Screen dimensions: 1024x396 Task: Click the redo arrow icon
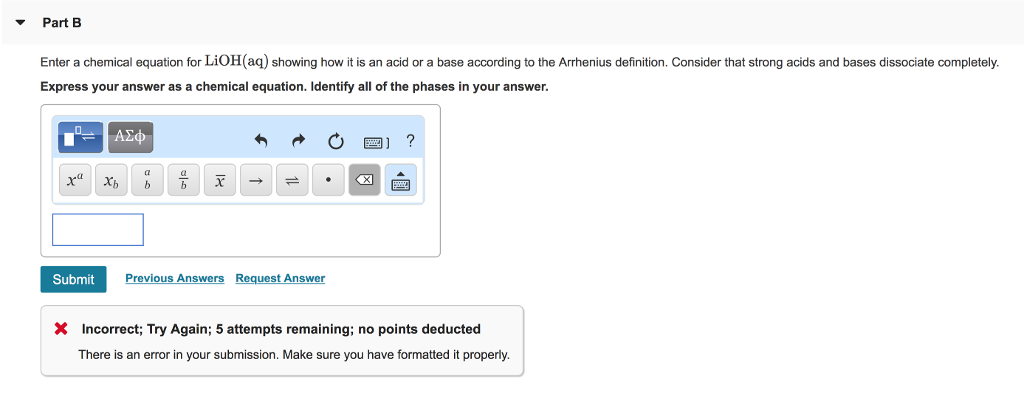coord(298,140)
